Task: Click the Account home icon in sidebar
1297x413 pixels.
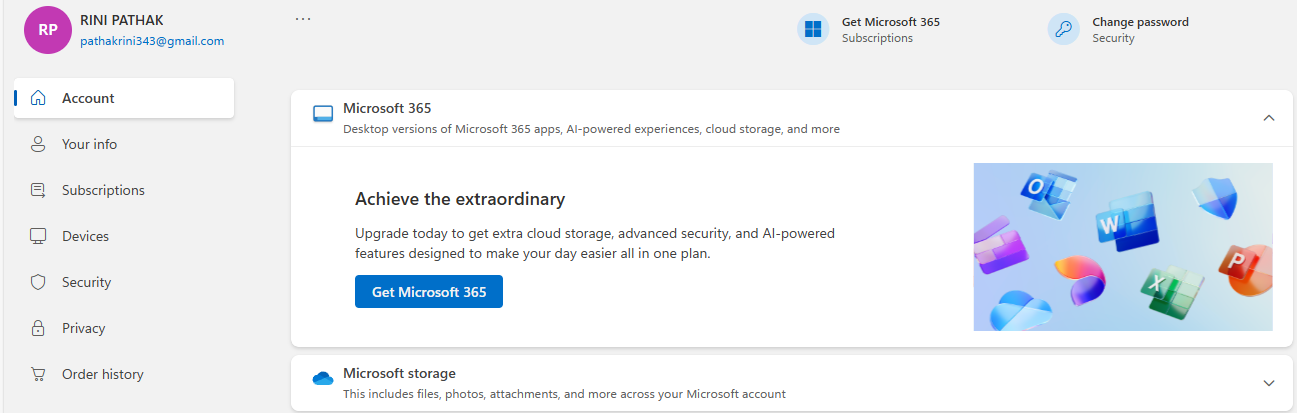Action: pyautogui.click(x=39, y=98)
